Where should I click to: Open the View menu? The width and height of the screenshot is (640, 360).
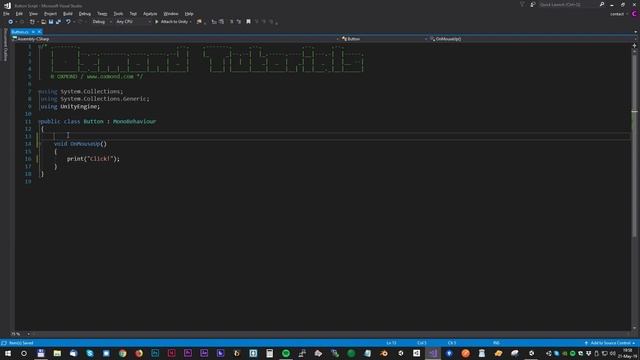point(33,14)
